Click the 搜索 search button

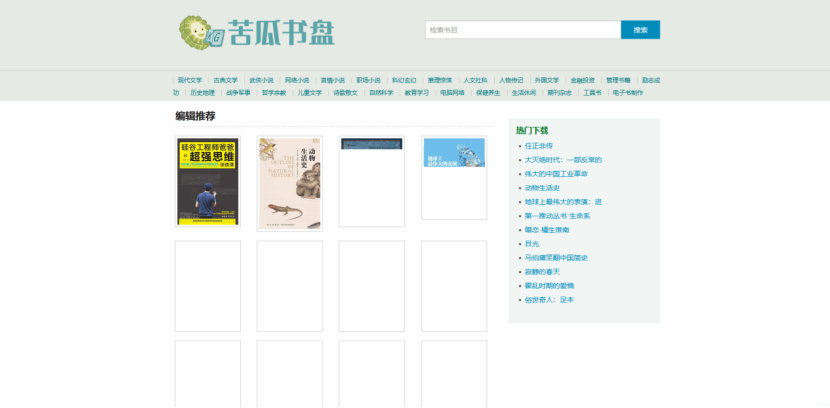tap(640, 30)
